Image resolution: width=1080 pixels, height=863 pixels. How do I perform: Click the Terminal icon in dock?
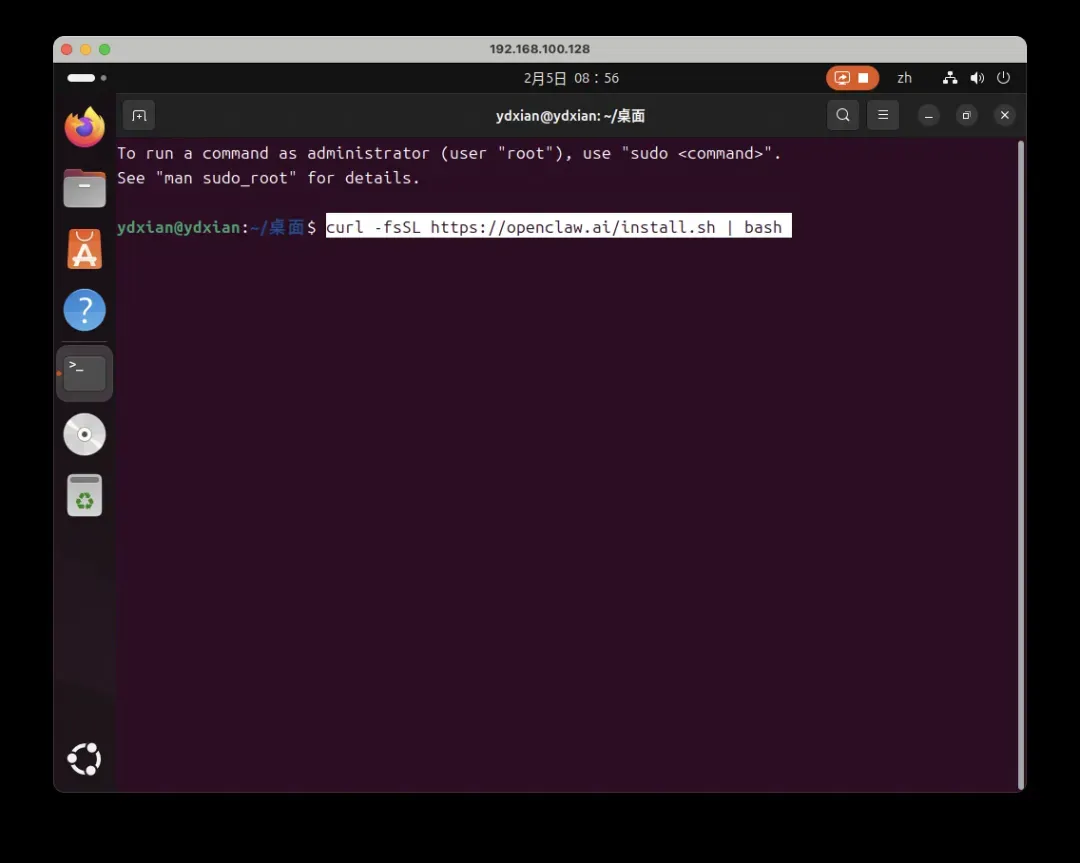pyautogui.click(x=85, y=374)
